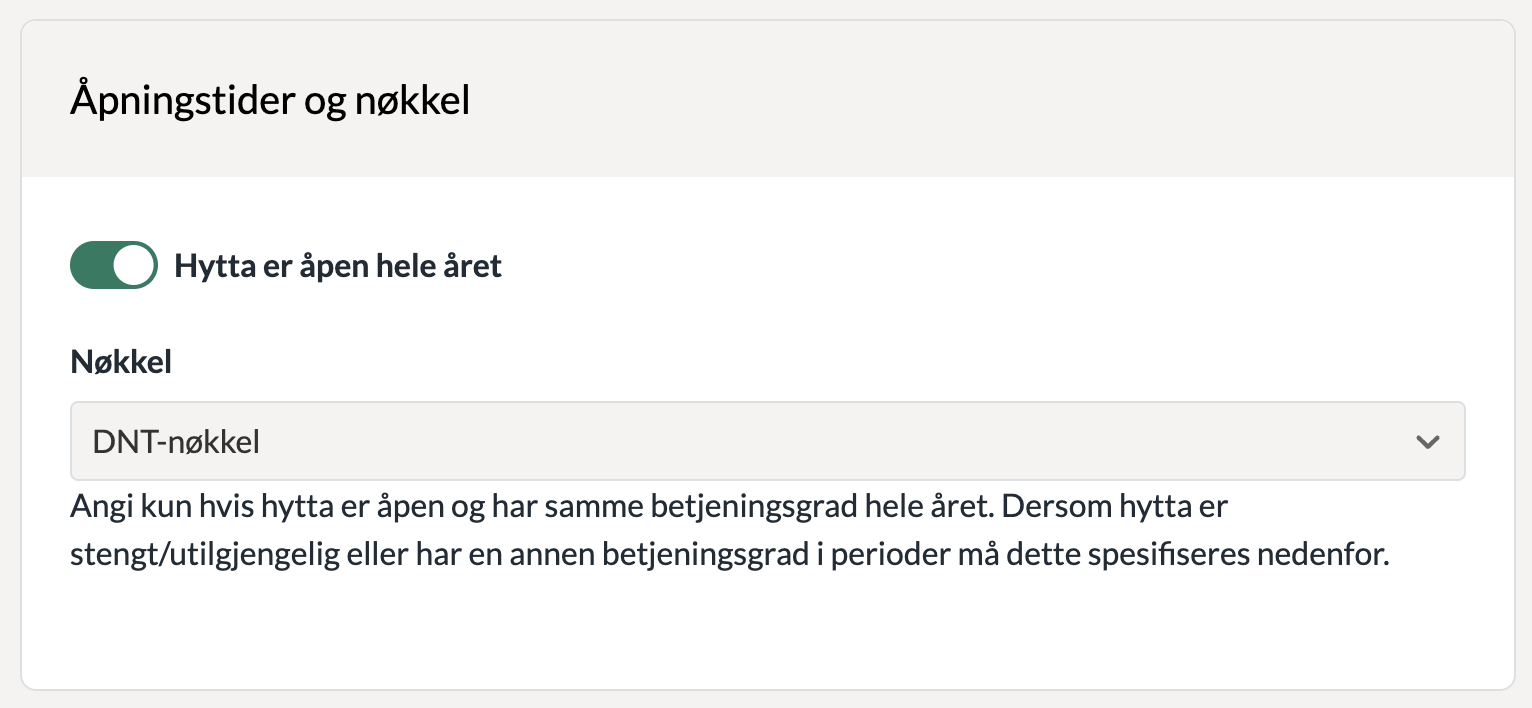Click the 'Hytta er åpen hele året' label

coord(338,266)
